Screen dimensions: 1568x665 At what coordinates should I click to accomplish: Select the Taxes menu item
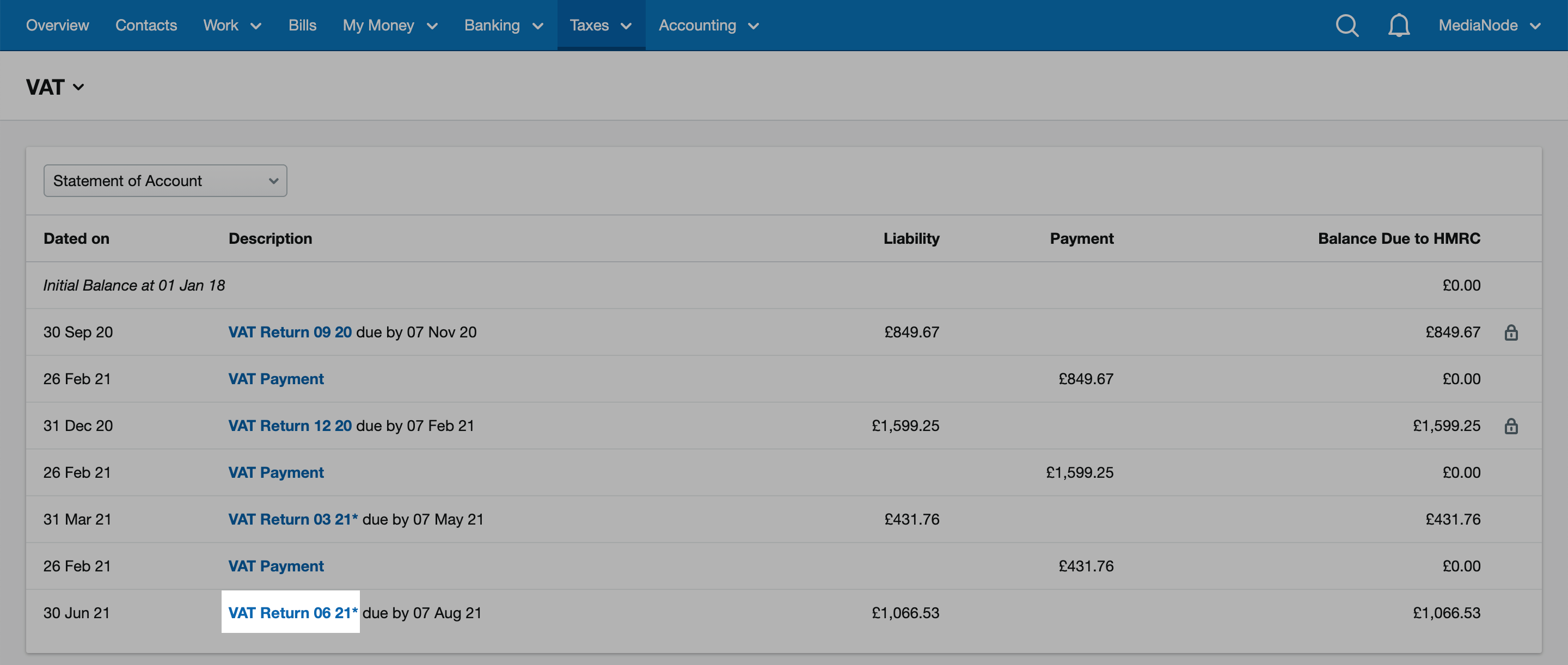[589, 25]
